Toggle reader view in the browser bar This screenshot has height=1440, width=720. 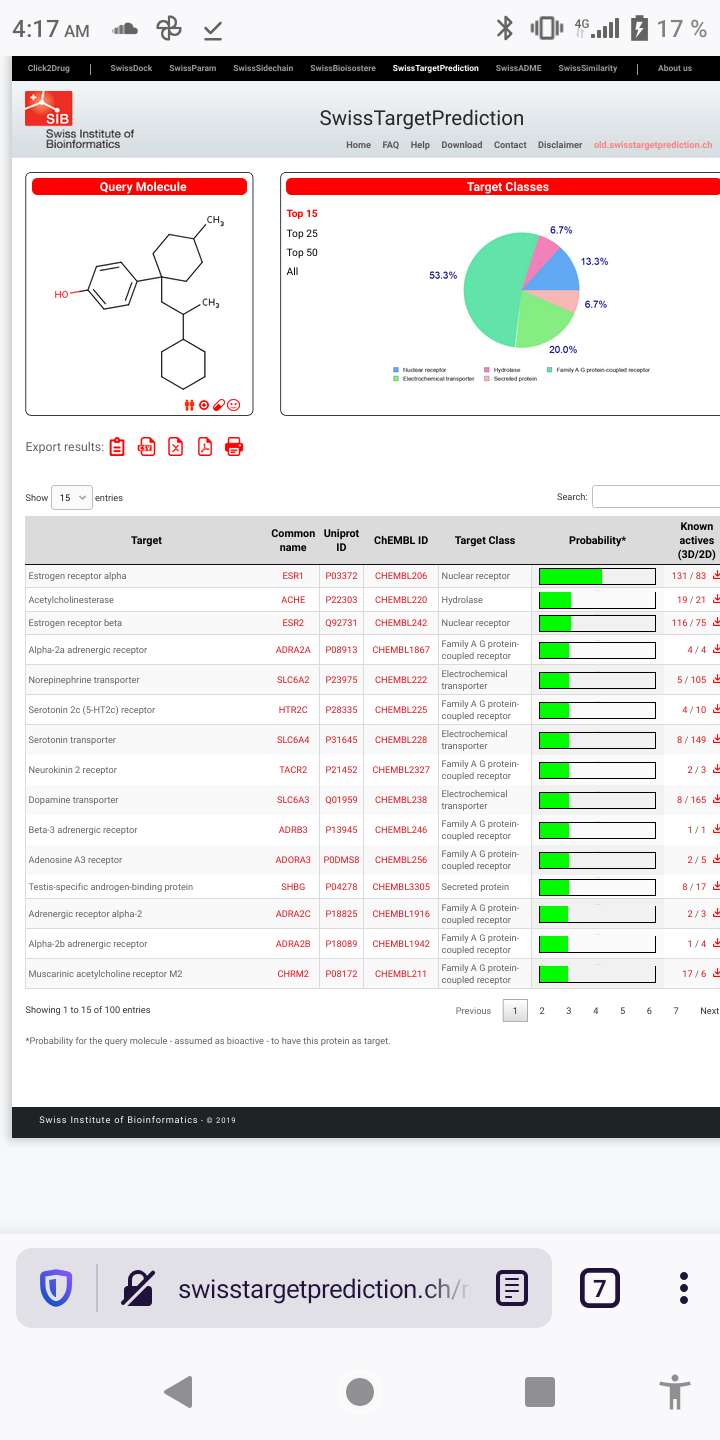click(x=512, y=1288)
